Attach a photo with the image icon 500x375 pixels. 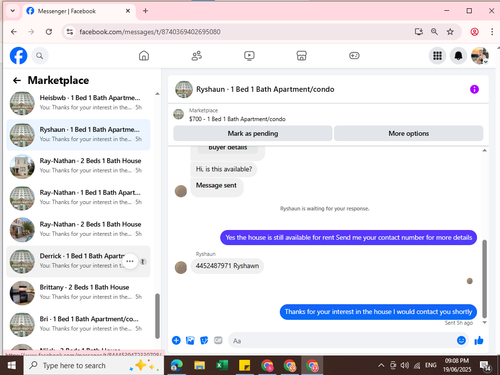[190, 340]
